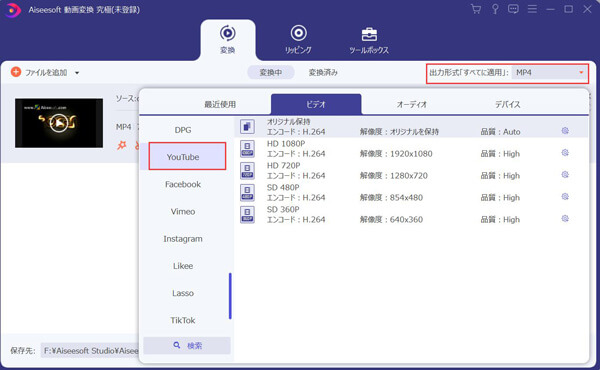Click the orange plus add-file icon
600x370 pixels.
pos(16,72)
